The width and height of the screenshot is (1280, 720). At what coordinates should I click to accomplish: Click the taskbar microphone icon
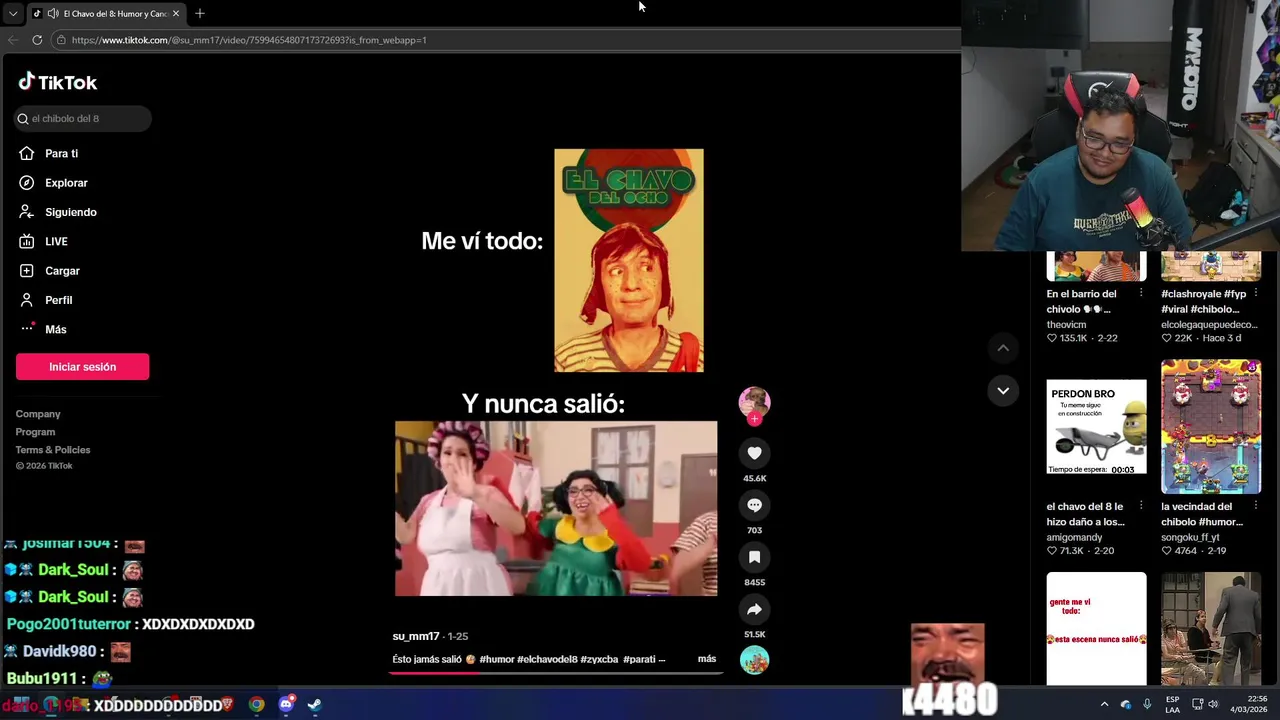coord(1147,705)
